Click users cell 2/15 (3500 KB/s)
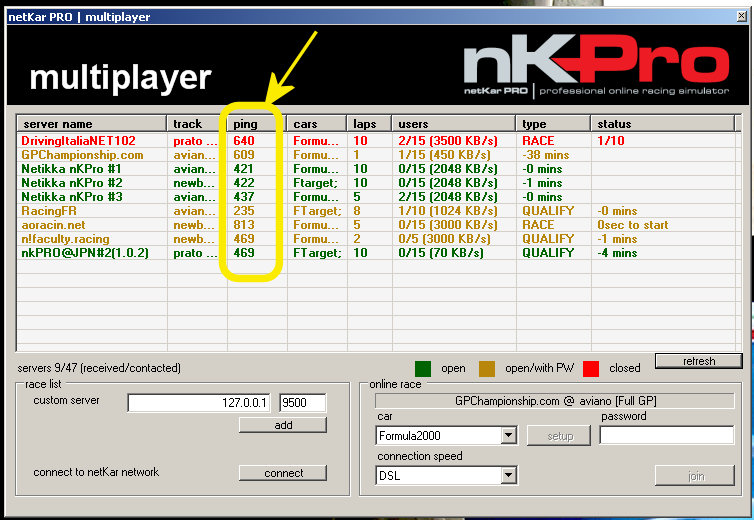754x520 pixels. click(448, 141)
